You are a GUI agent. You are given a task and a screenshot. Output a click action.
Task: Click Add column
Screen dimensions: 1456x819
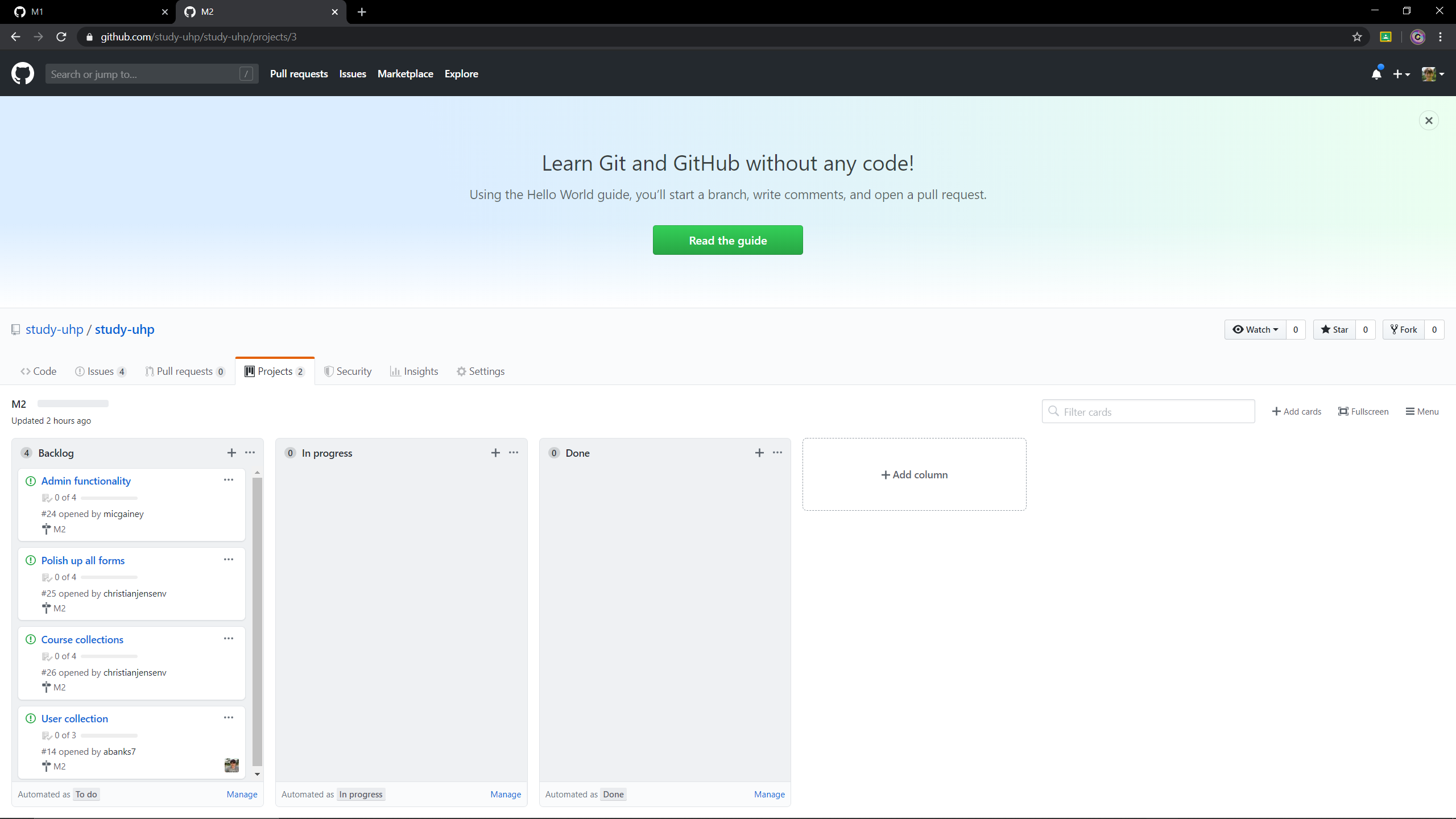tap(915, 474)
